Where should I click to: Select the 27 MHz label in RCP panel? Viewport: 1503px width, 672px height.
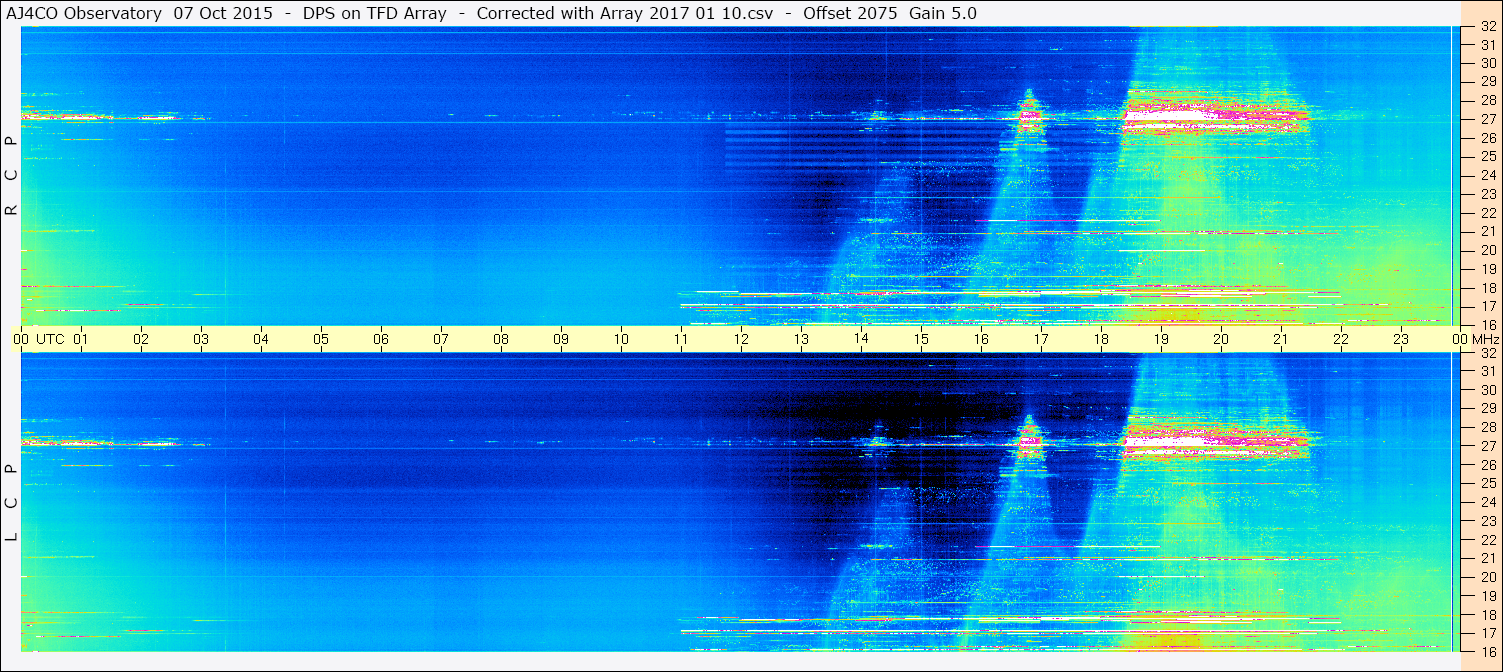click(1487, 119)
